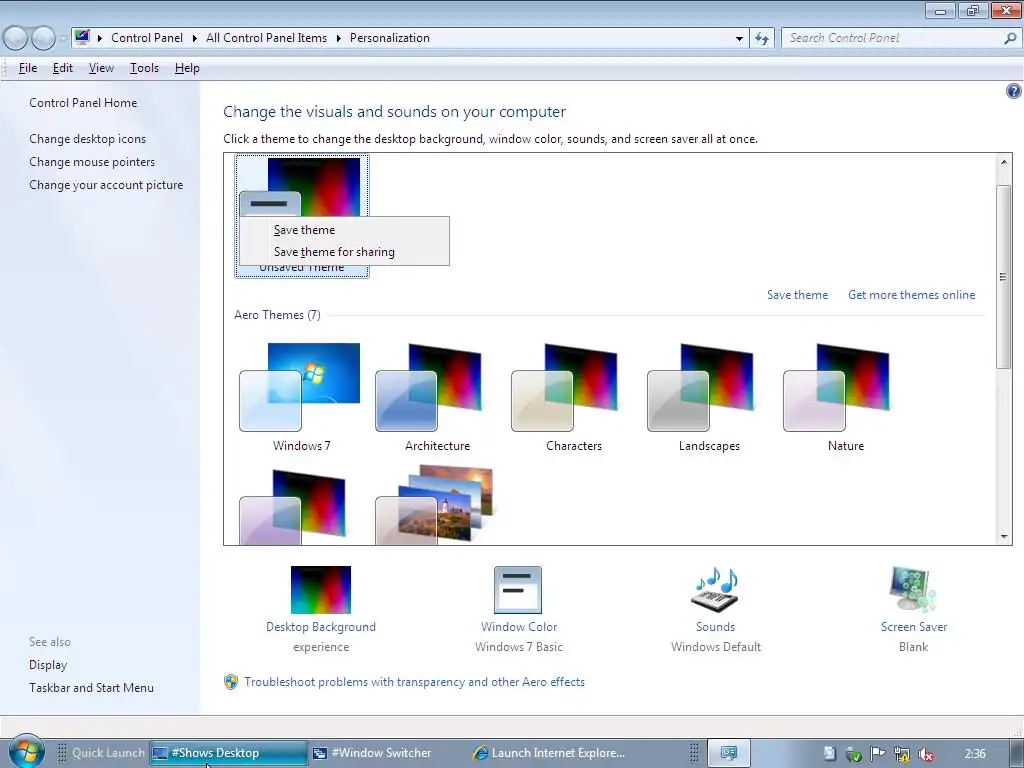
Task: Open the Sounds settings icon
Action: point(715,590)
